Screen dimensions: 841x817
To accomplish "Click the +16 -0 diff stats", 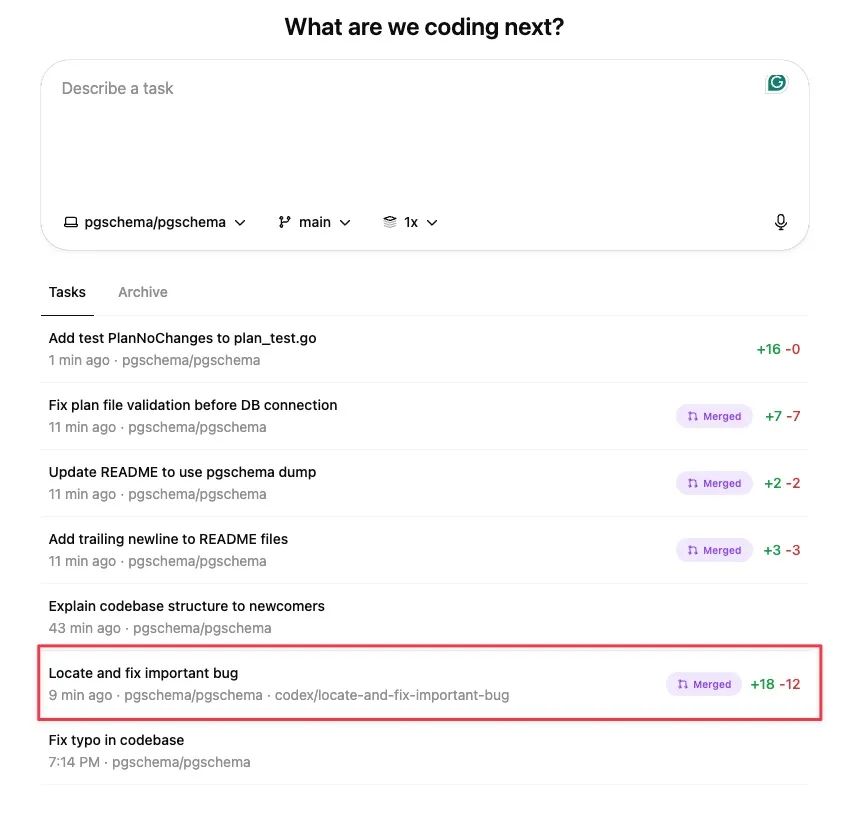I will click(778, 349).
